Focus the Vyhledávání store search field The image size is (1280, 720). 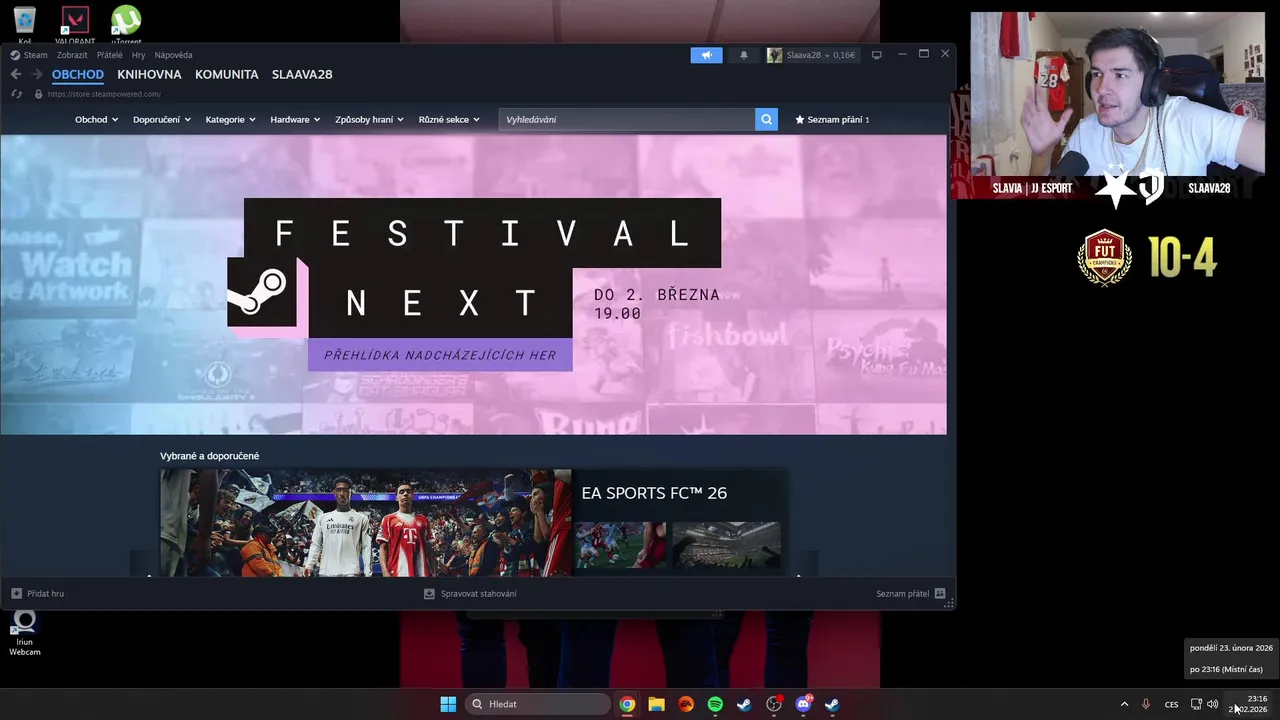627,119
